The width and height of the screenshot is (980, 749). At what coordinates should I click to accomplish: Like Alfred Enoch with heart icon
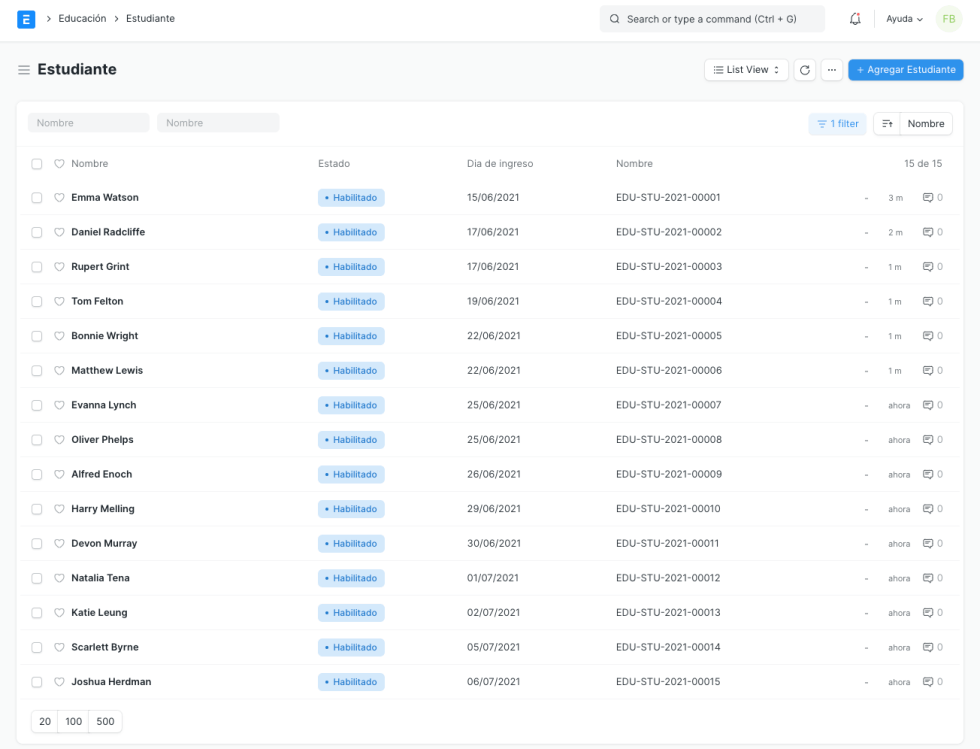59,475
